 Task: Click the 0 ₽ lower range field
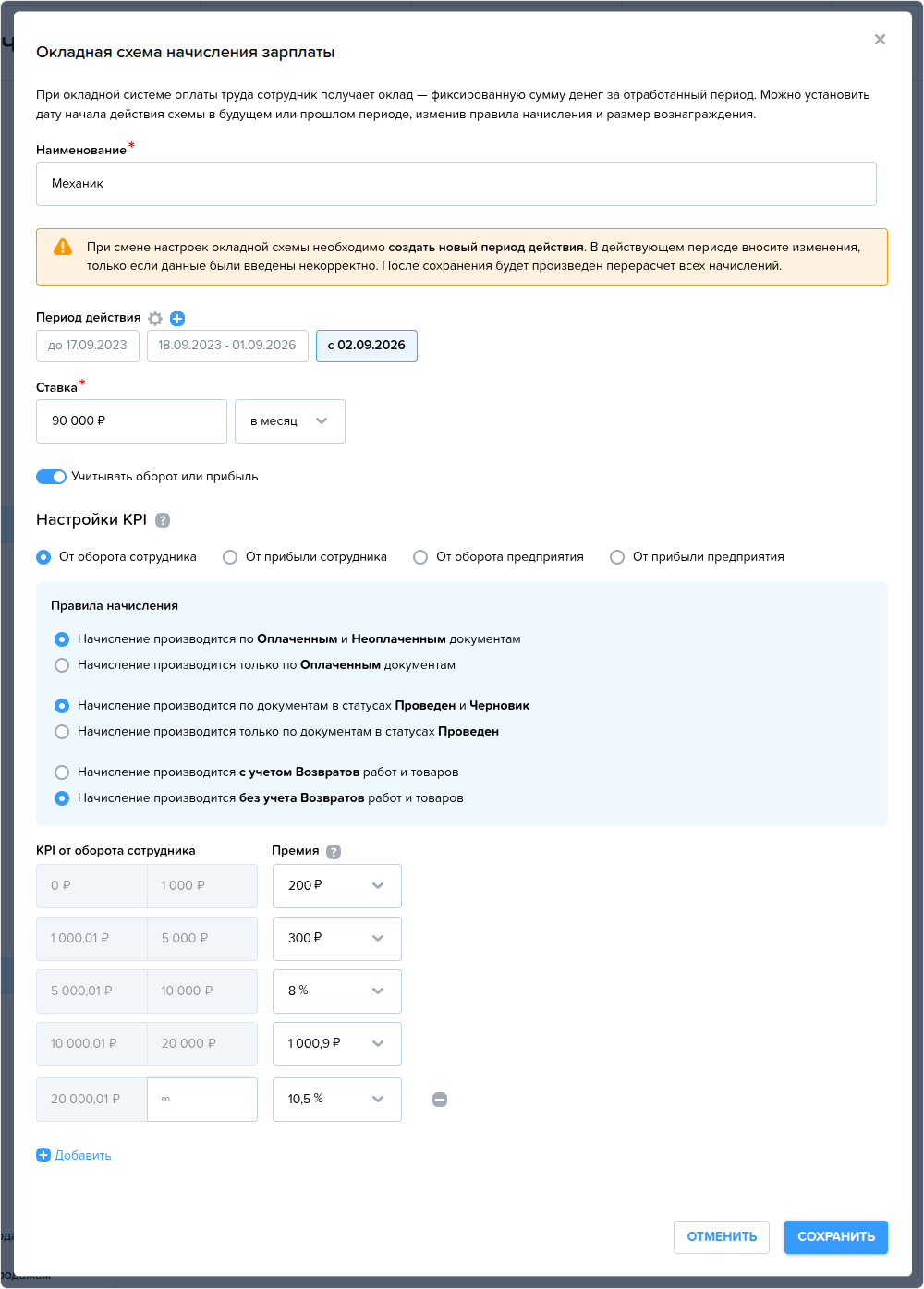pos(91,886)
